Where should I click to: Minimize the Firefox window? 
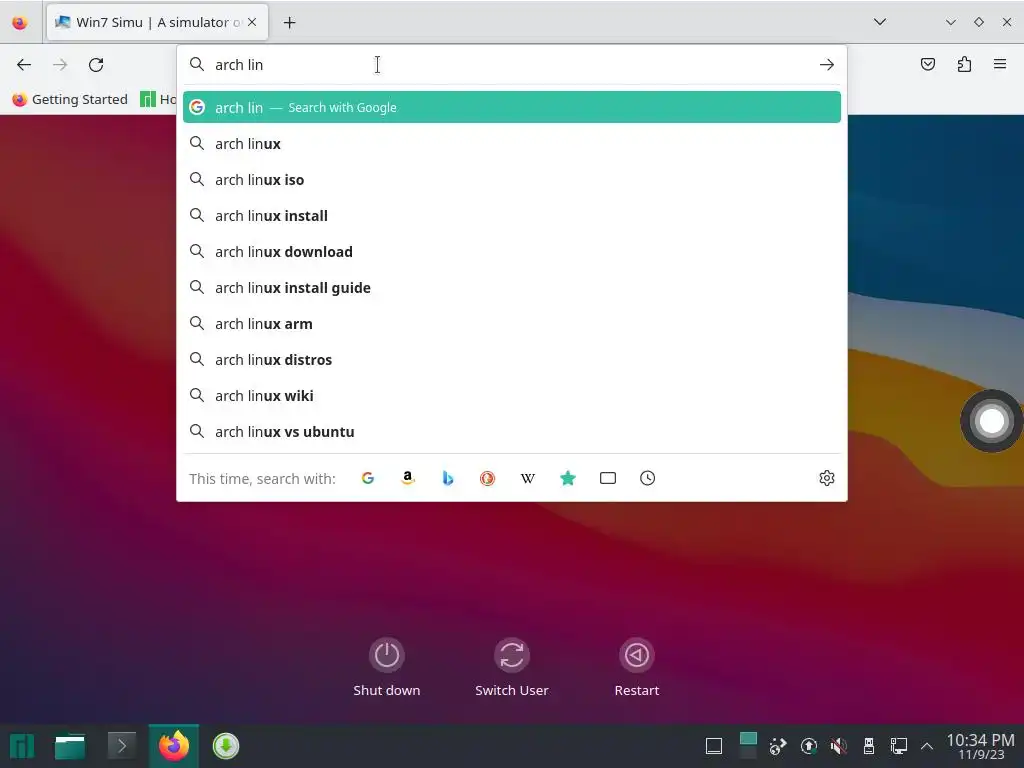pos(951,22)
